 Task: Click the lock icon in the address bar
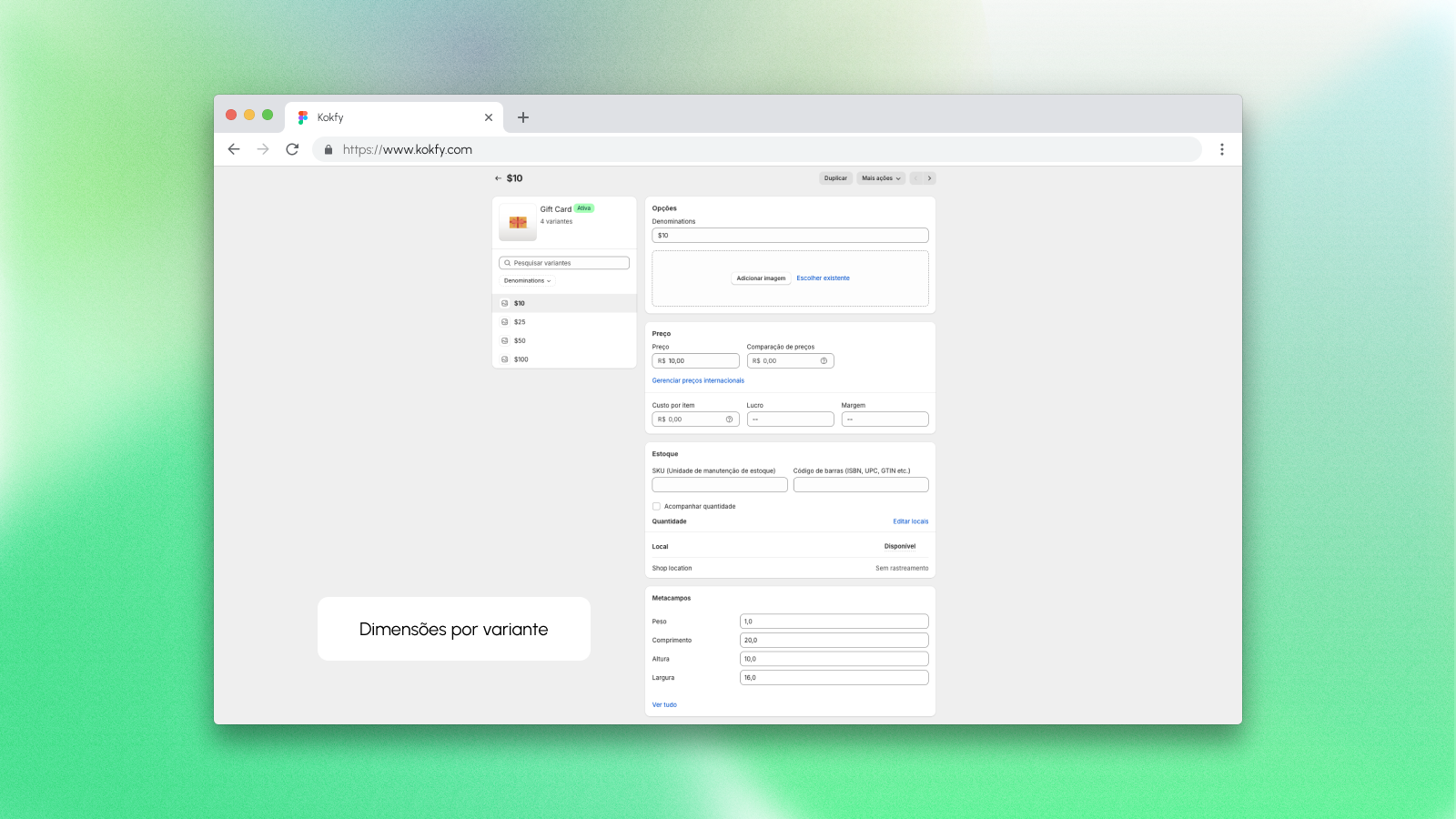click(329, 149)
